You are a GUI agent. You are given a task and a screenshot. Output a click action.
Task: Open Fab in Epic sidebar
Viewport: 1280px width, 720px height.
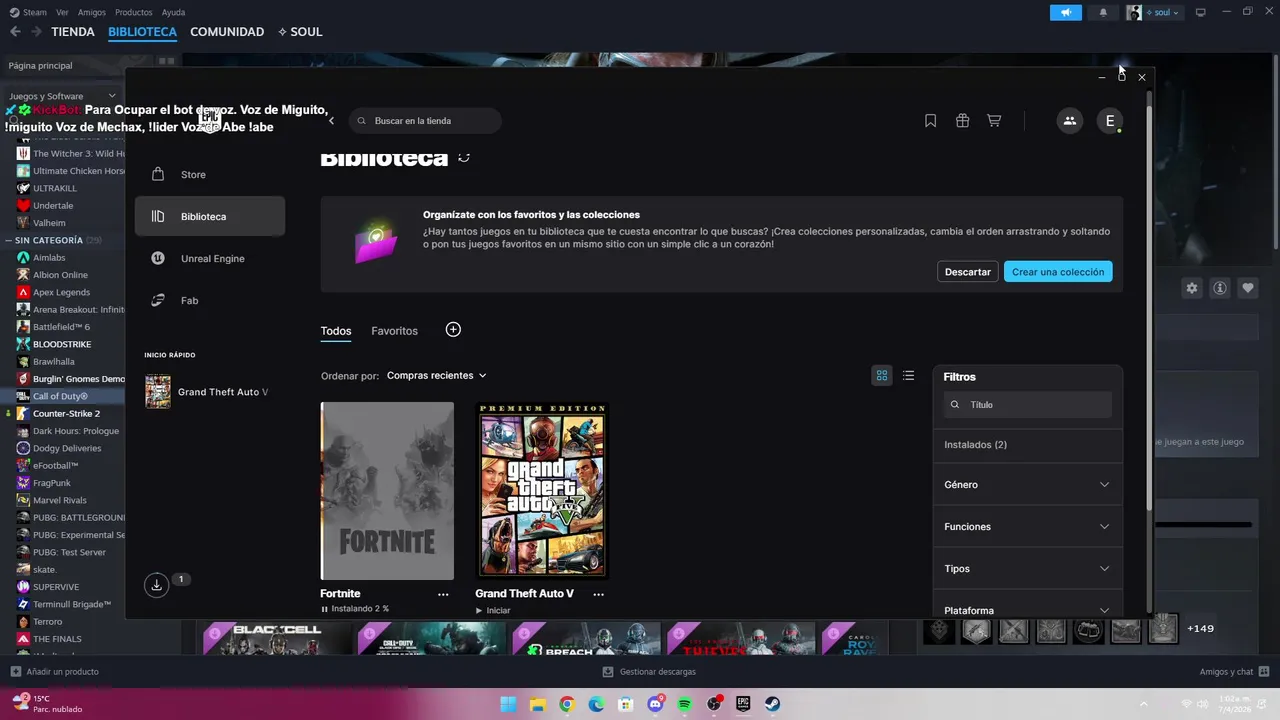point(210,301)
